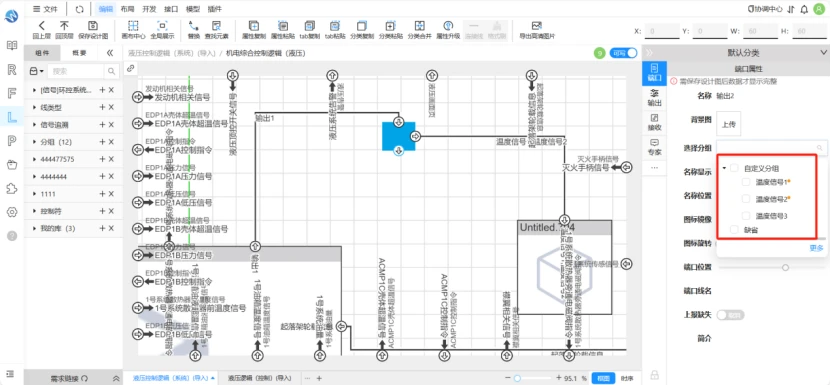The width and height of the screenshot is (831, 385).
Task: Click tab粘贴 icon in toolbar
Action: (335, 25)
